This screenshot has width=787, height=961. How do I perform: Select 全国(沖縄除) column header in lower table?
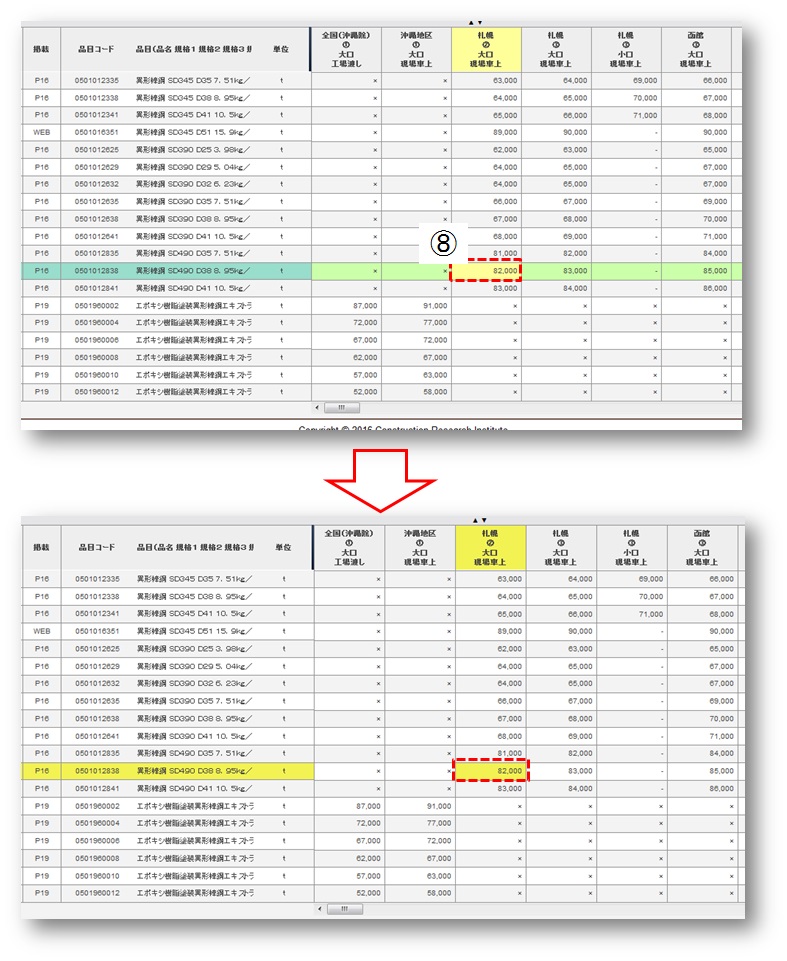[x=349, y=547]
